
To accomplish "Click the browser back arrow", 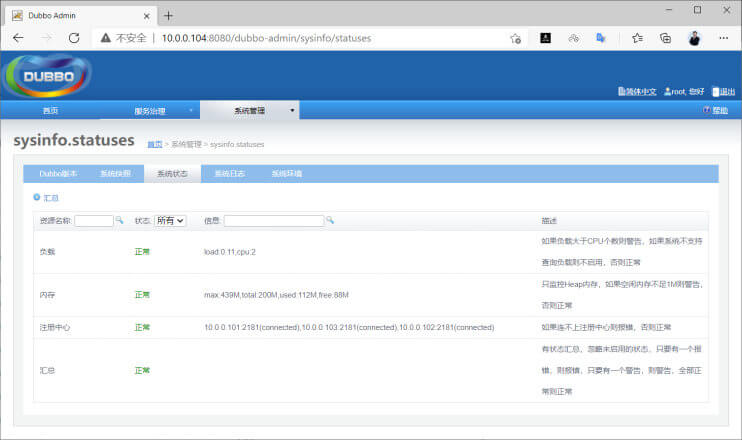I will coord(18,38).
